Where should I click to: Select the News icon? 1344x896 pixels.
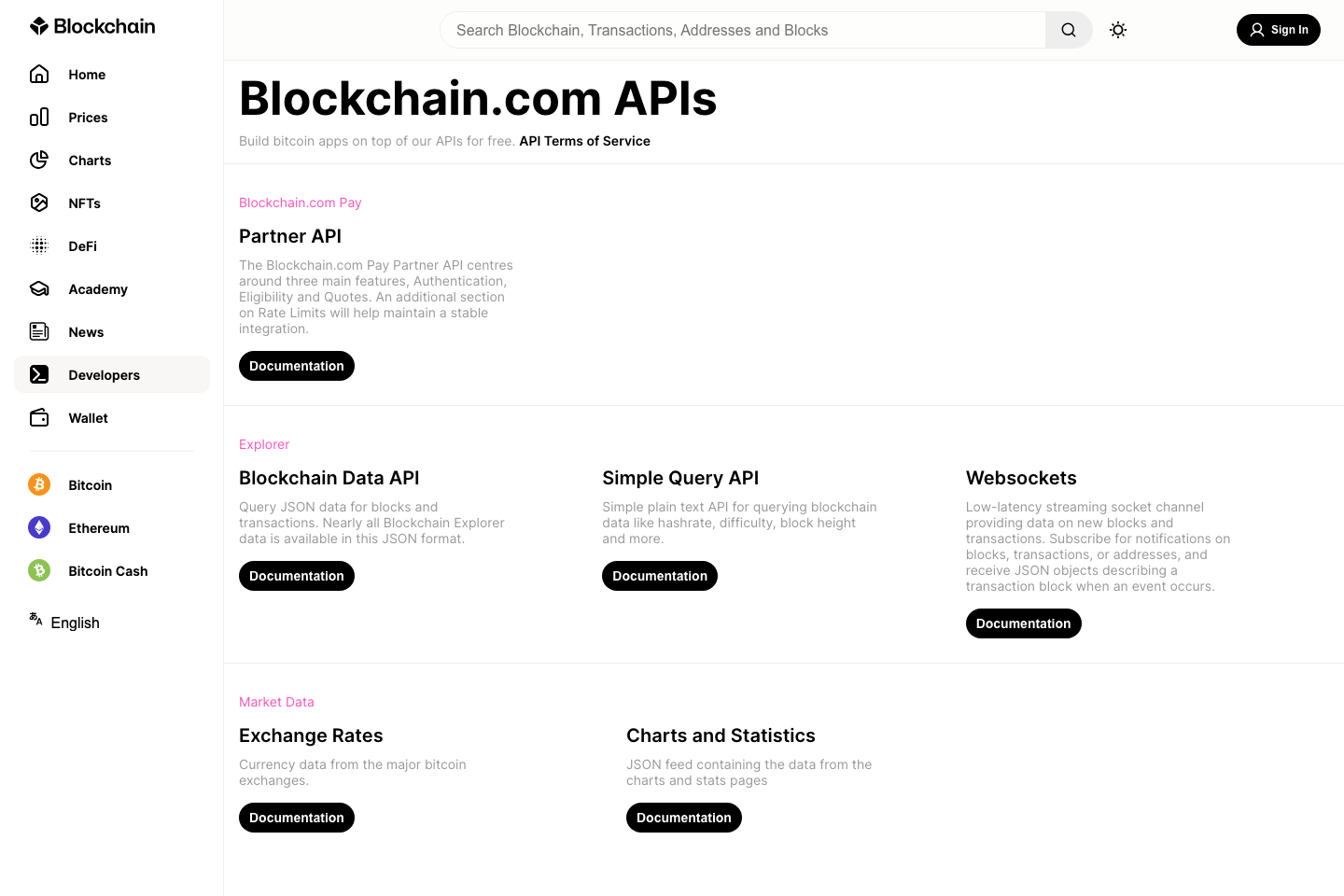coord(39,331)
